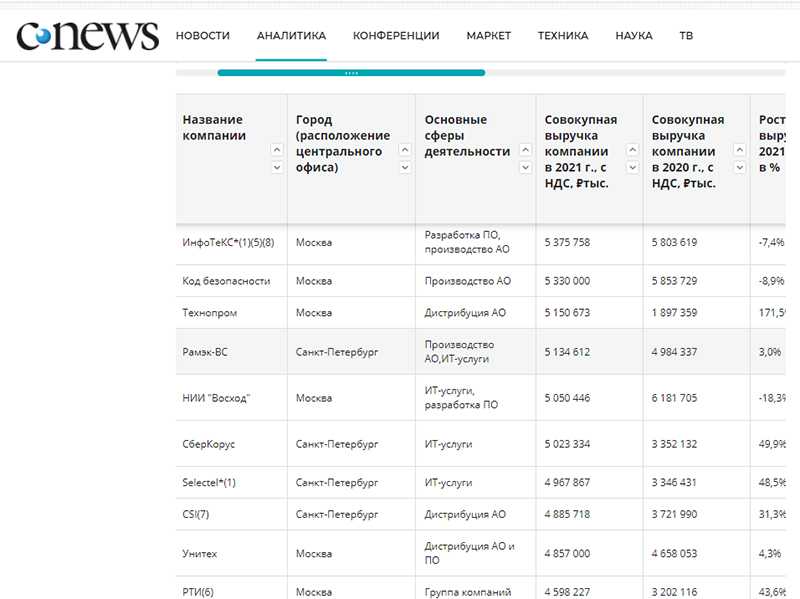Sort descending by Город column
The height and width of the screenshot is (599, 800).
click(405, 167)
